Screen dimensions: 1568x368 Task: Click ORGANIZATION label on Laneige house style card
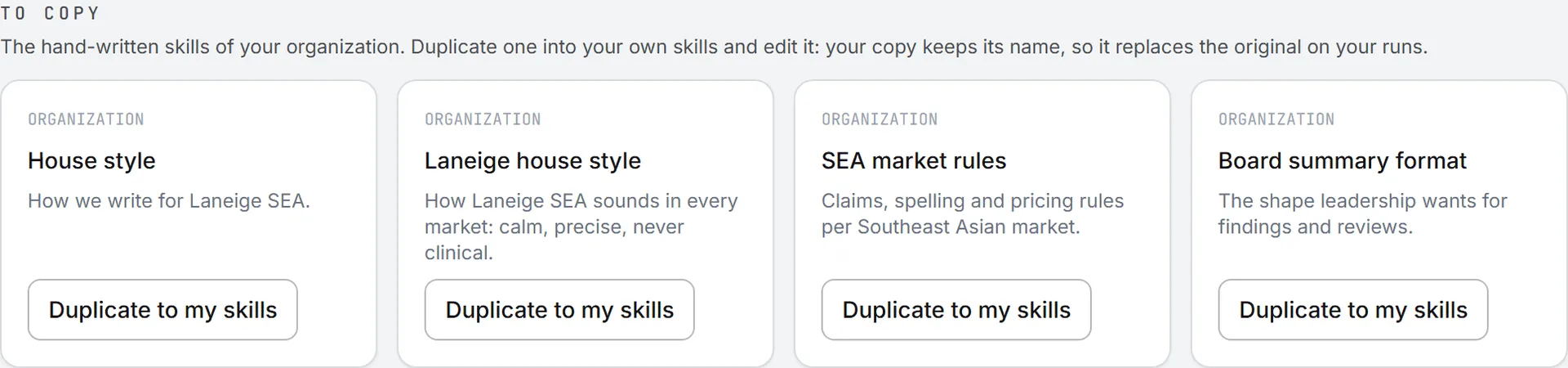[483, 119]
